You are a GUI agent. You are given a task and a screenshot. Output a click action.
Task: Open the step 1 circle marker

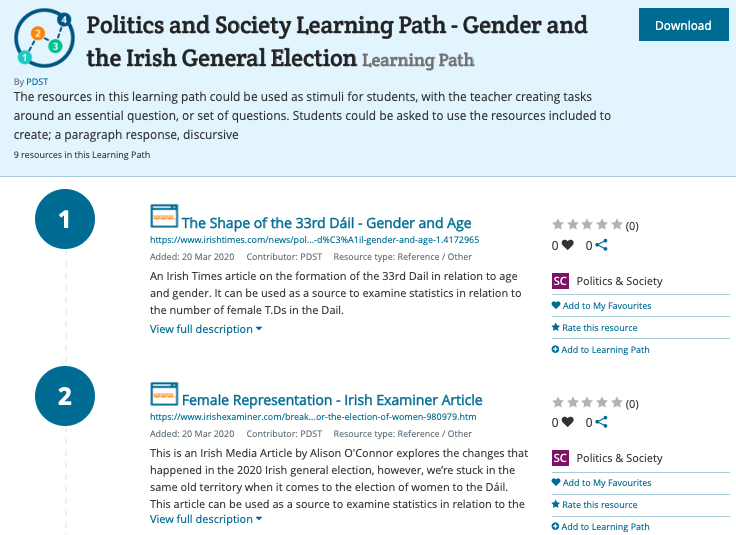pos(65,219)
